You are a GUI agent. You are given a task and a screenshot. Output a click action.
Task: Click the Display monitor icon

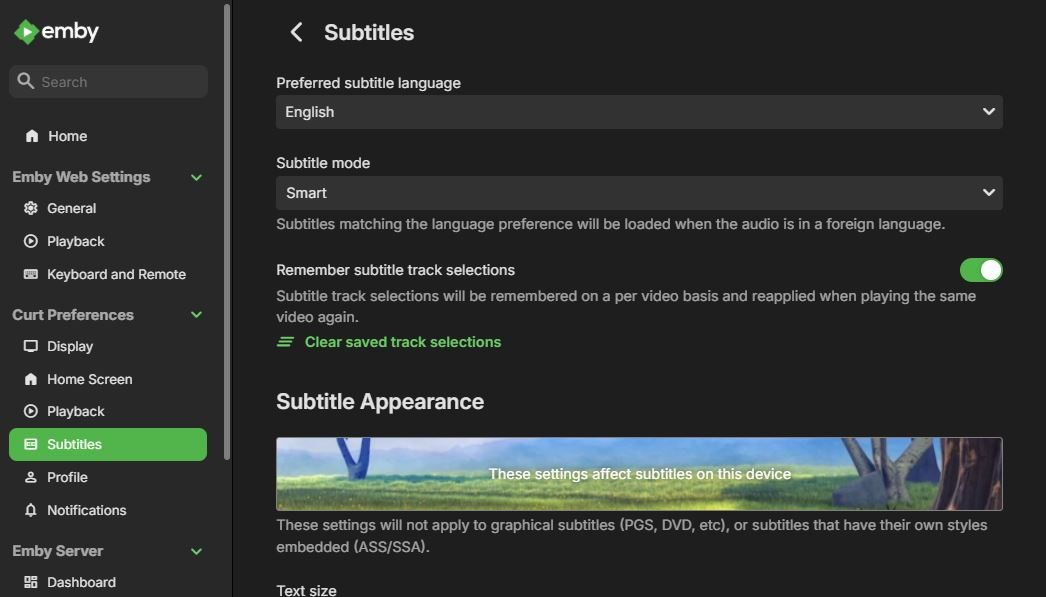coord(31,346)
